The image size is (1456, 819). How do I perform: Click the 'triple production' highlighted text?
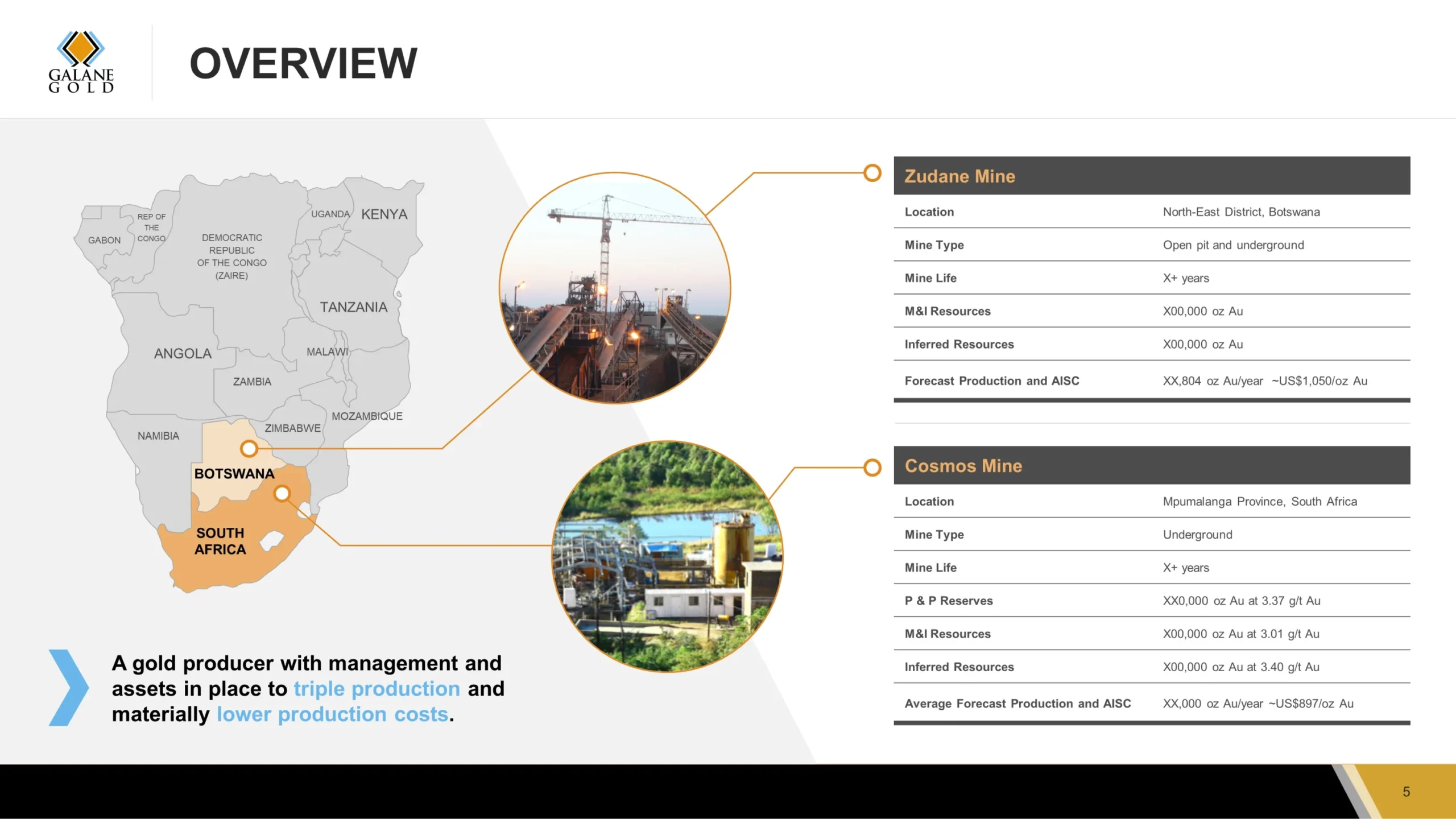click(x=377, y=689)
